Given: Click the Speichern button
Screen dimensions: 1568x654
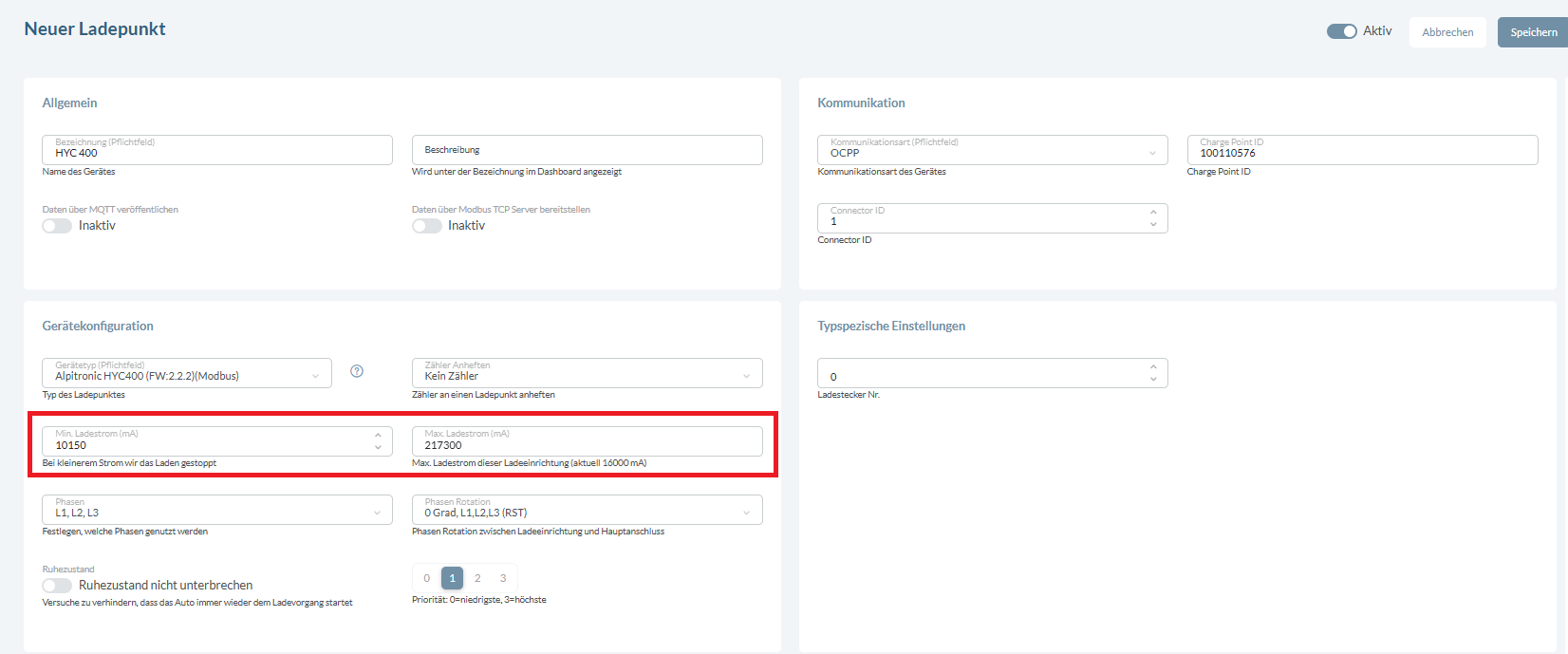Looking at the screenshot, I should coord(1532,32).
